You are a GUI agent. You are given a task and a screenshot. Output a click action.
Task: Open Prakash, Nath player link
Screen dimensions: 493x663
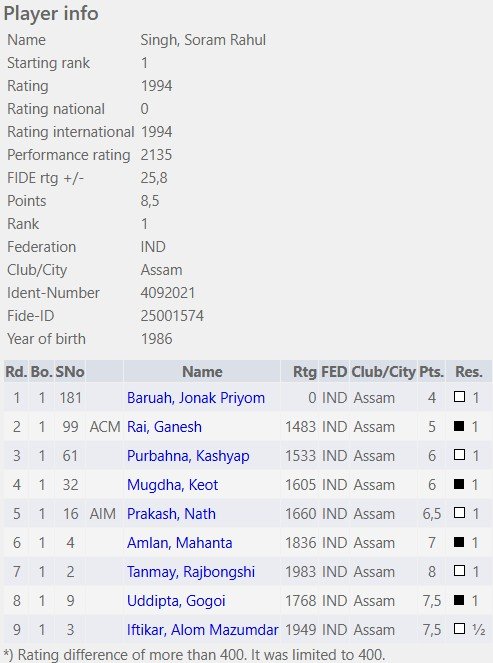[171, 514]
